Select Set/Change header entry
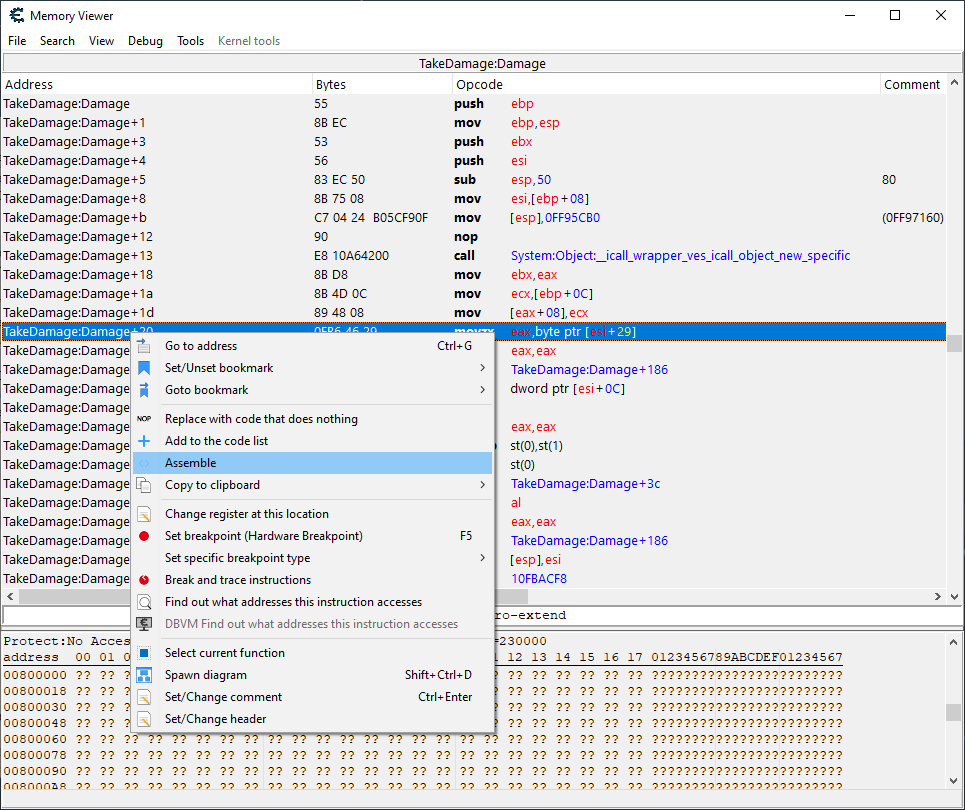 313,719
